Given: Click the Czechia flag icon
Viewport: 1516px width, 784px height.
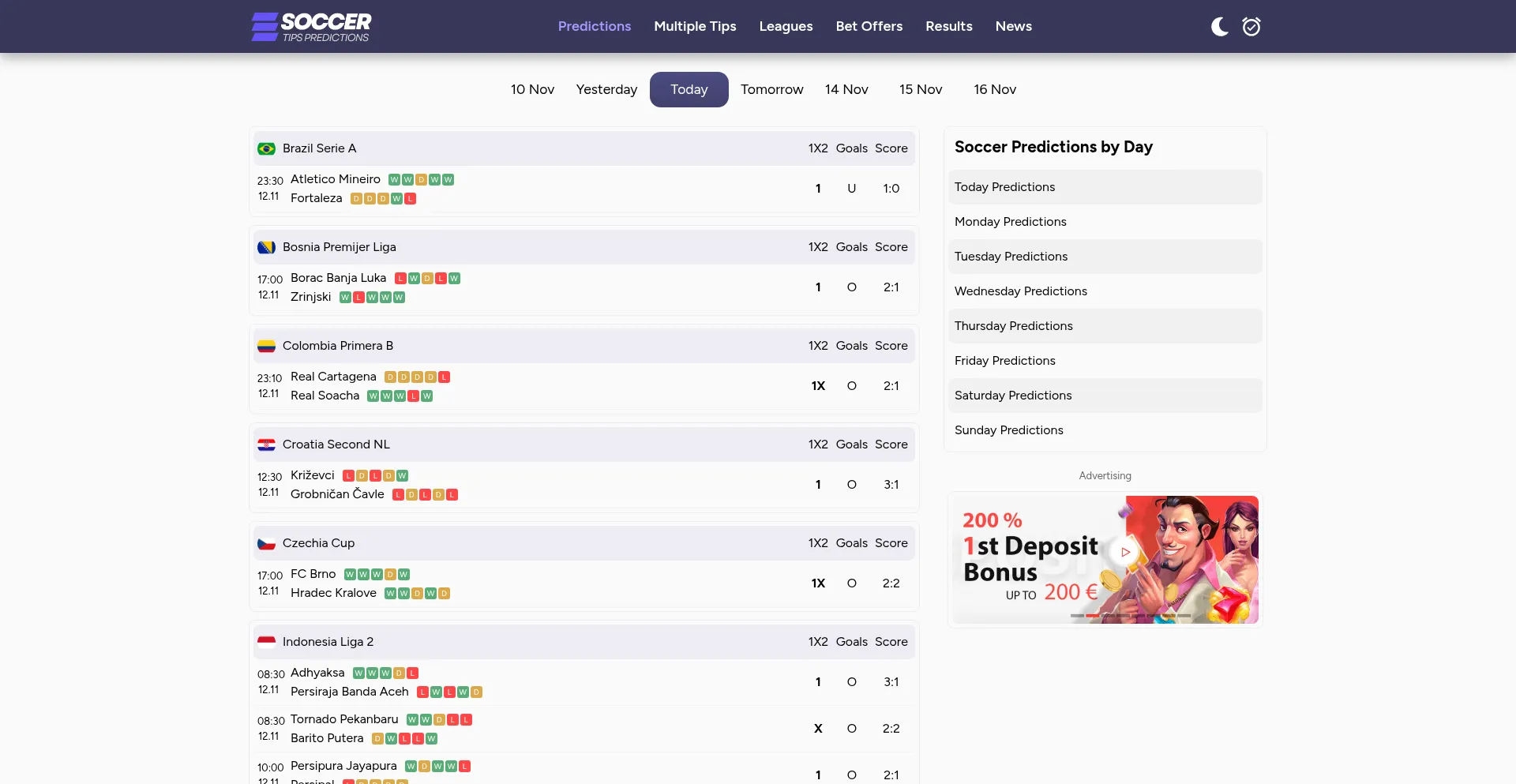Looking at the screenshot, I should click(x=266, y=543).
